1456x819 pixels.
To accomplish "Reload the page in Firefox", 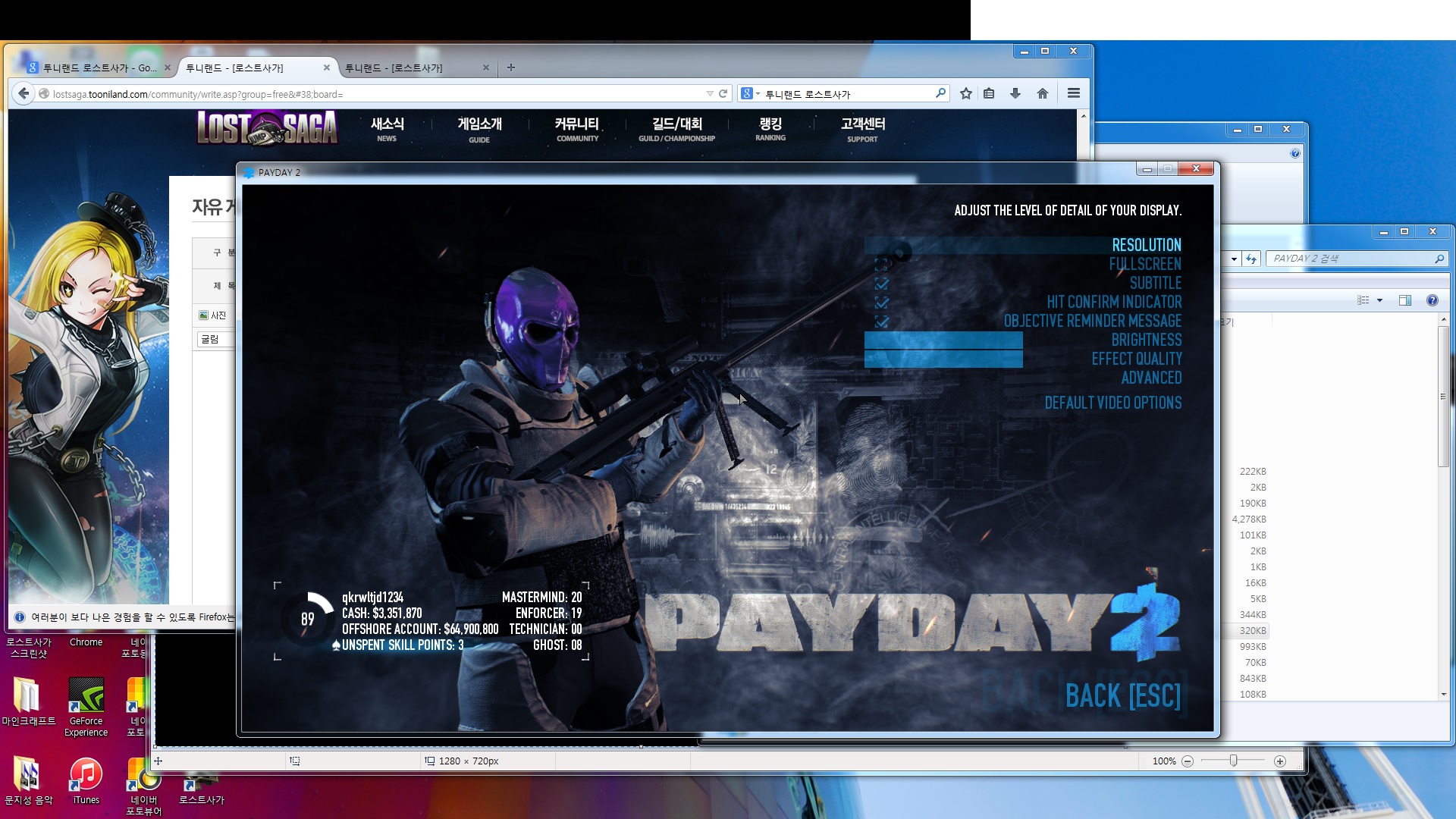I will (723, 93).
